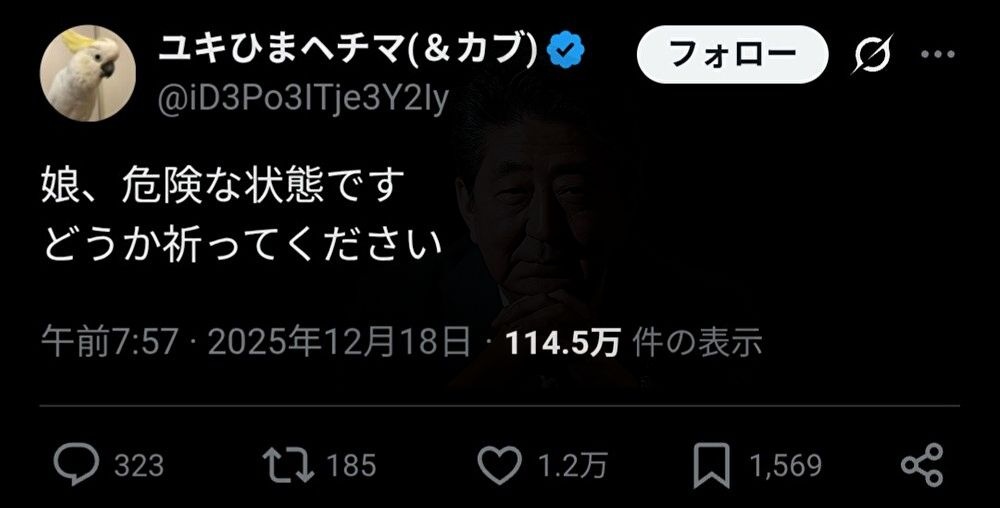Open the three-dot more options menu
The height and width of the screenshot is (508, 1000).
coord(938,54)
